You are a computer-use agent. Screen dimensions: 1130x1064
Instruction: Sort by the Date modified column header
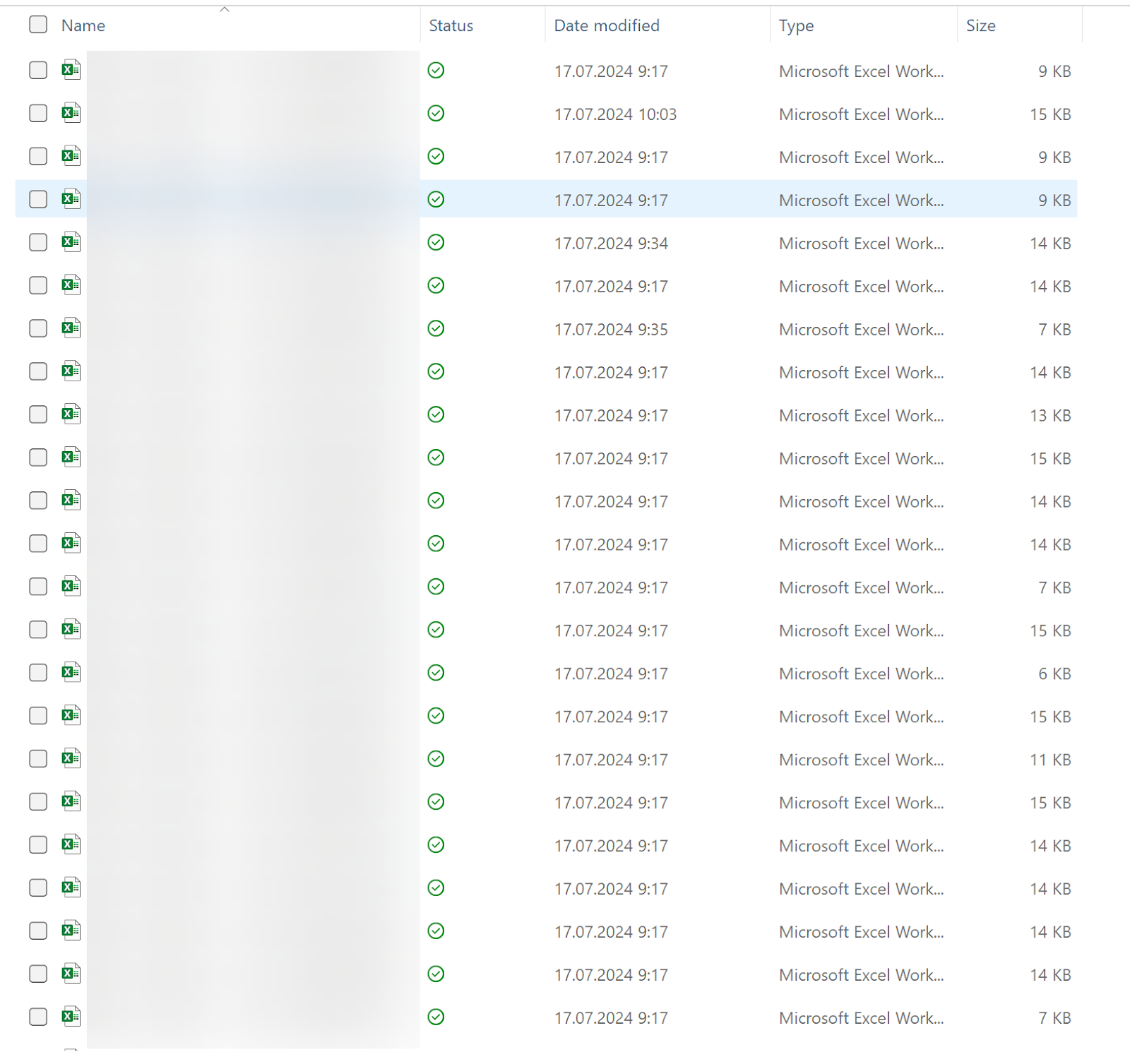click(607, 25)
